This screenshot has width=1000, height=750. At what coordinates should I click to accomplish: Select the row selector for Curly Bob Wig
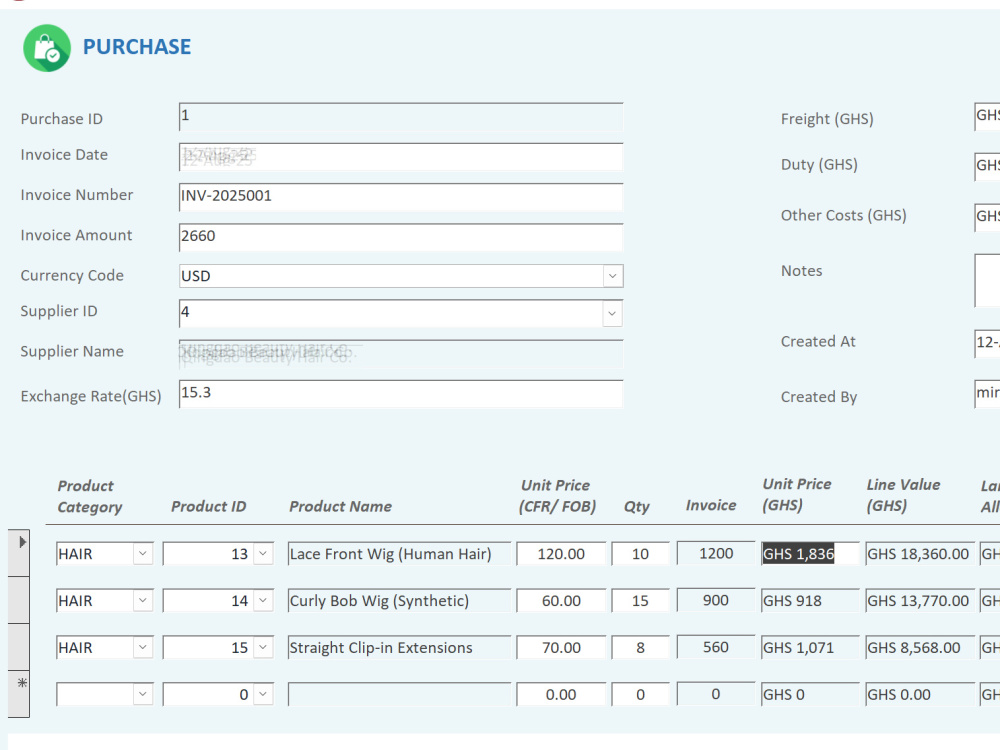19,600
